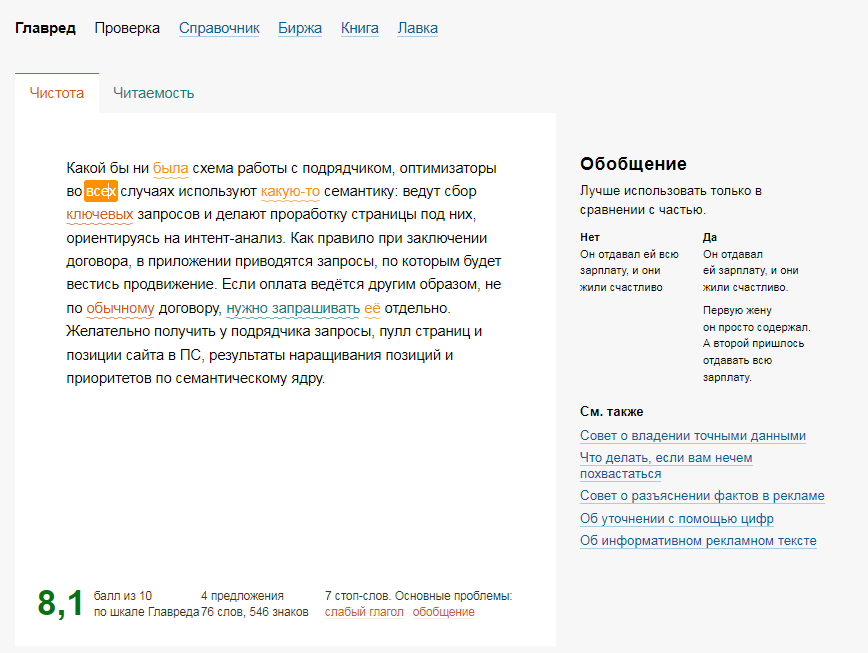Click the underlined word "какую-то"
The width and height of the screenshot is (868, 653).
coord(290,191)
